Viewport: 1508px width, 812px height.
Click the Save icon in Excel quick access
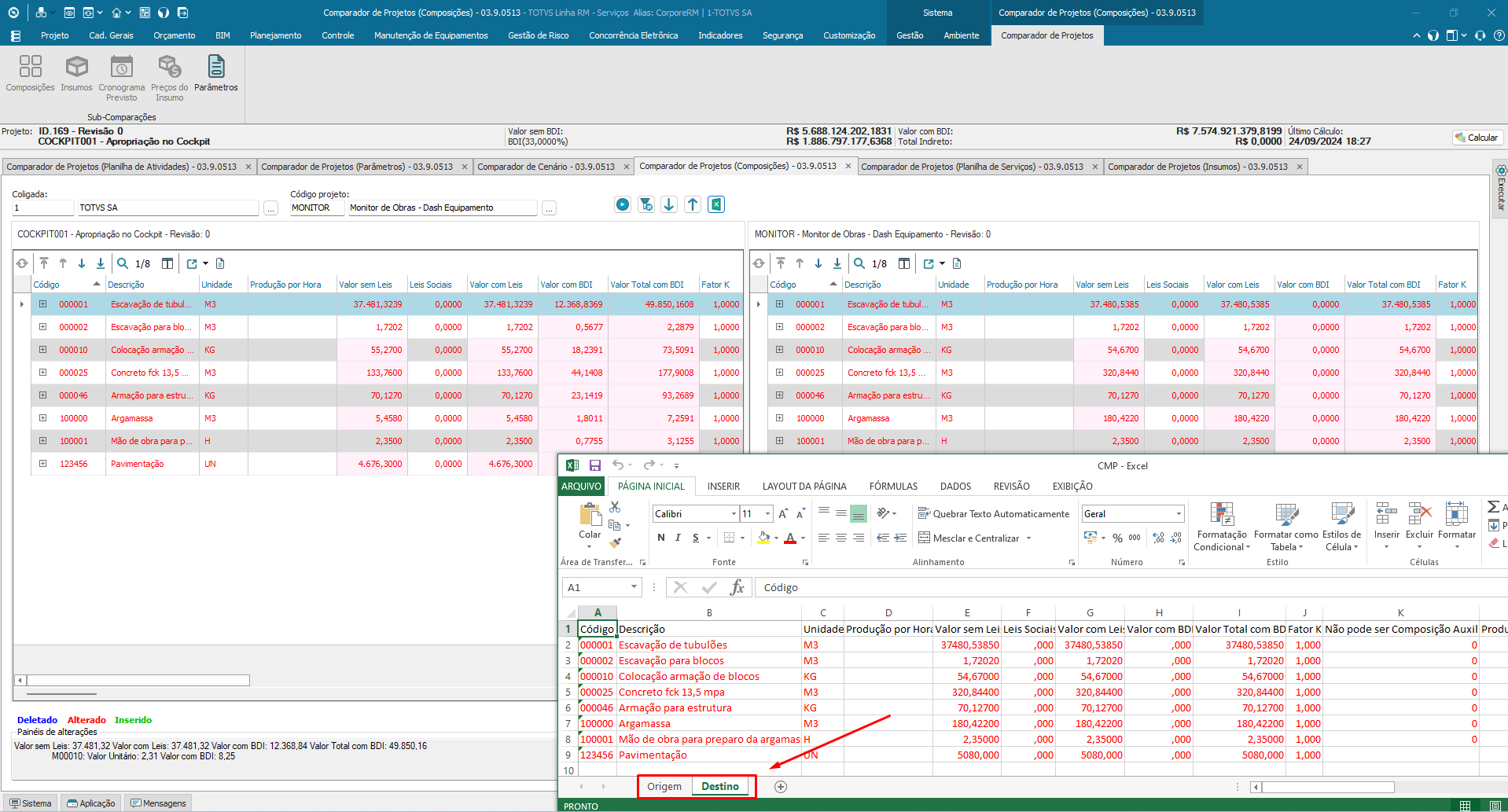pyautogui.click(x=595, y=465)
